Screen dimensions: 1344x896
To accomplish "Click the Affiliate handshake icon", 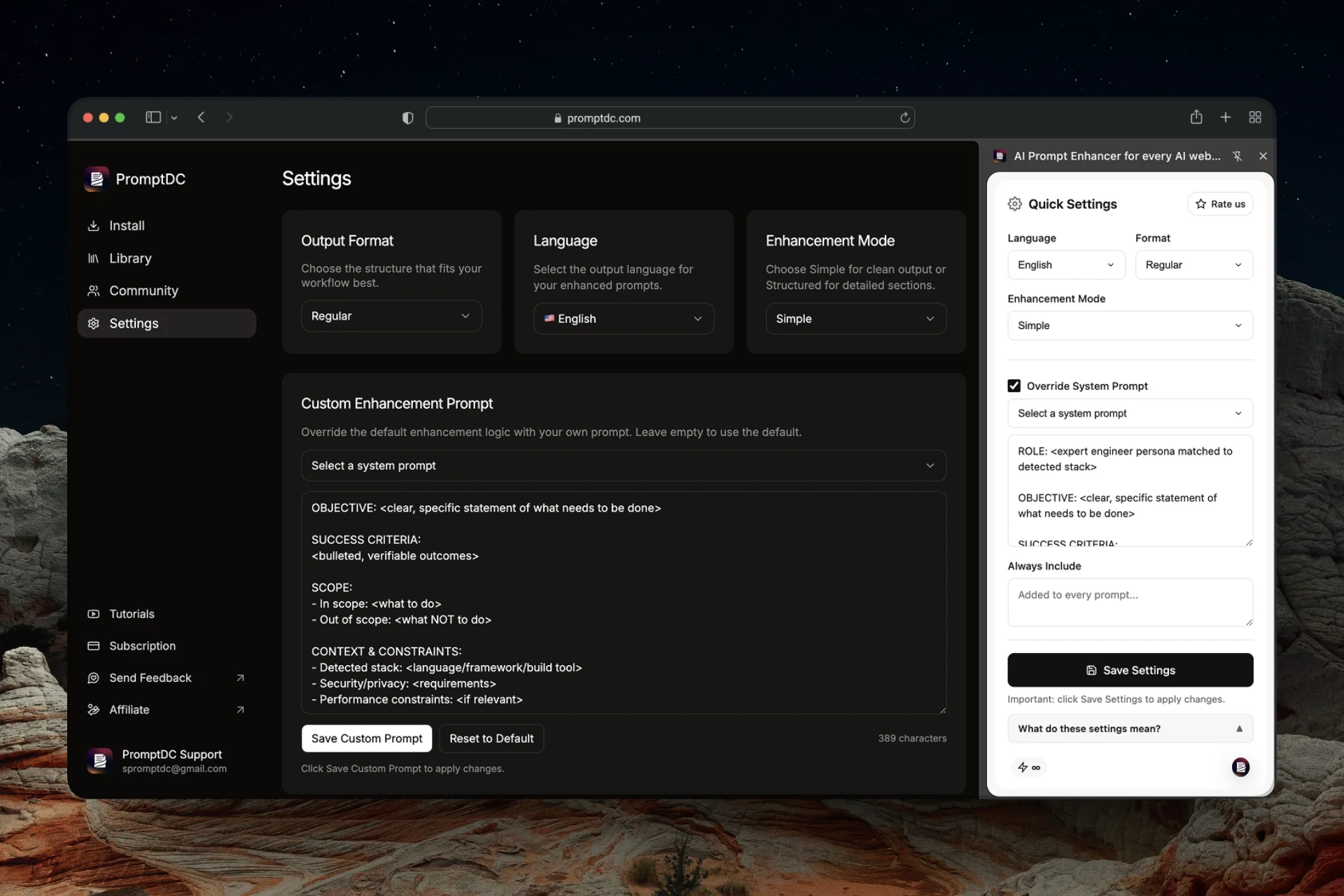I will pos(94,710).
